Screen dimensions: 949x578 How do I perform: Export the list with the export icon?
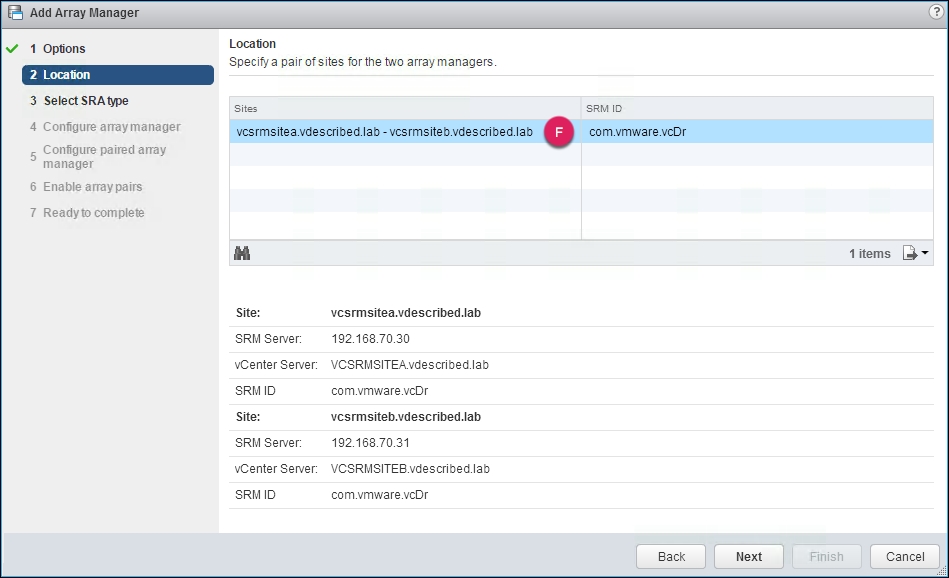908,253
